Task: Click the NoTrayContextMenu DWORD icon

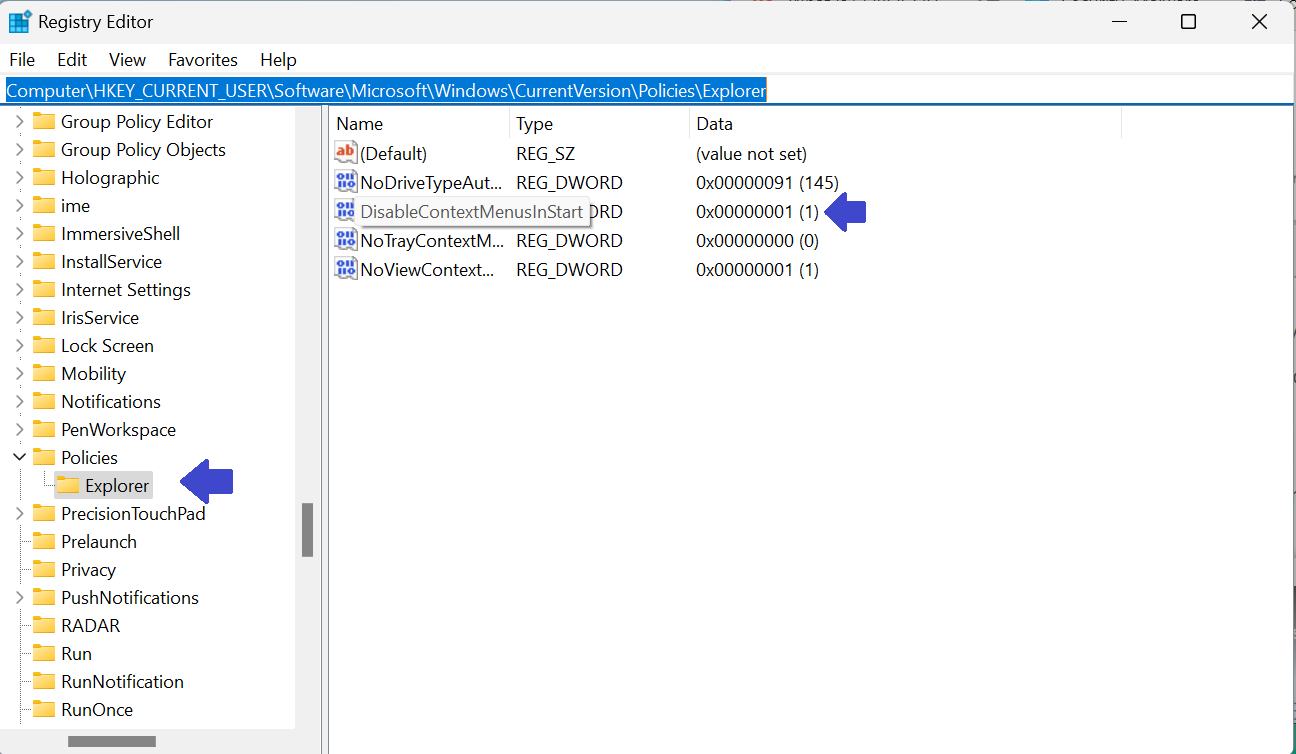Action: [x=346, y=240]
